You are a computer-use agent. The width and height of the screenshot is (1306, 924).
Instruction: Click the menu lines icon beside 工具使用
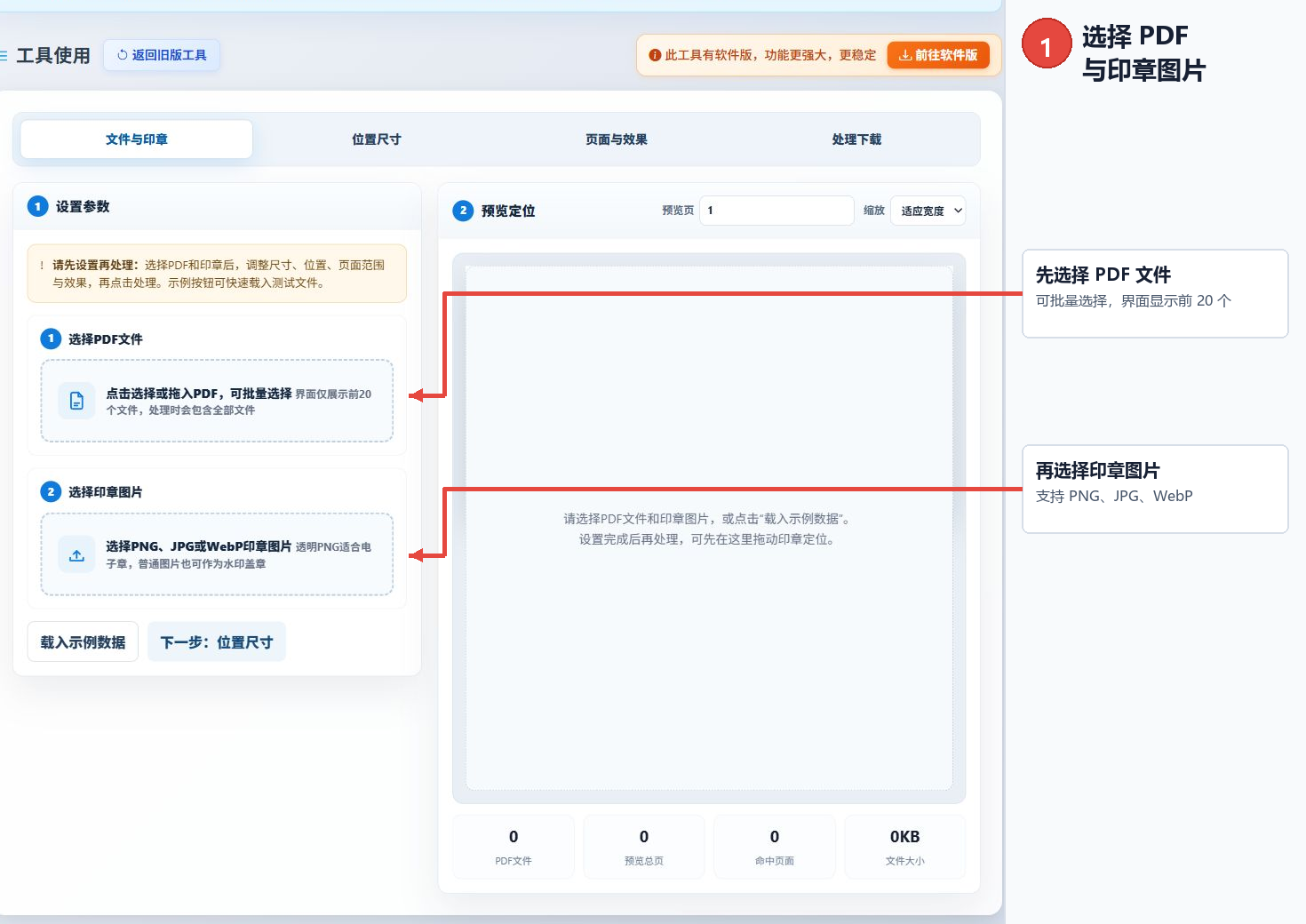(4, 56)
